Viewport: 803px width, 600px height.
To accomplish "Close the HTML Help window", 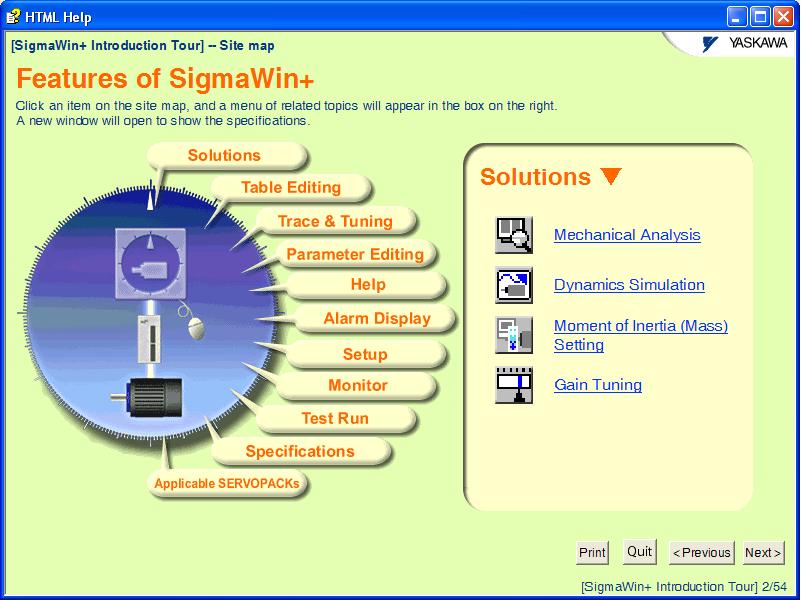I will click(x=784, y=17).
